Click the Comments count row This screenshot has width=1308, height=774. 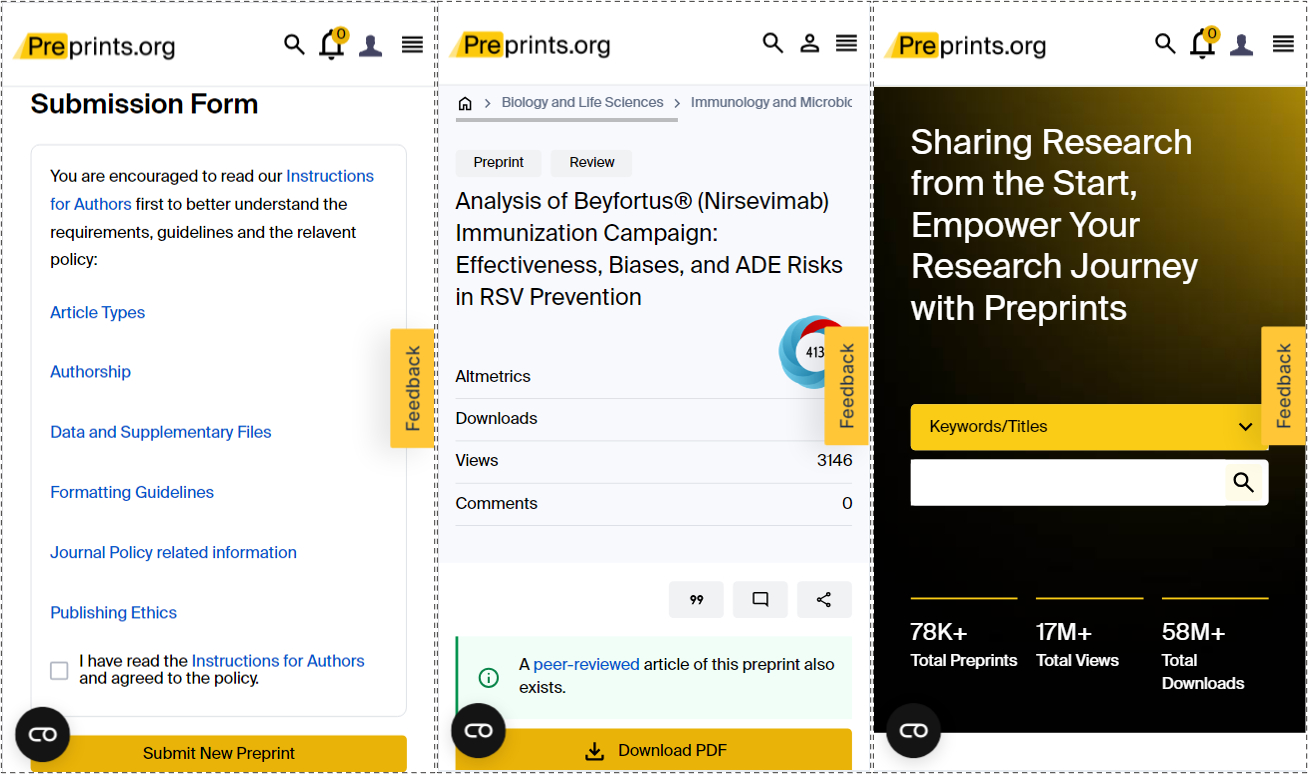point(654,504)
